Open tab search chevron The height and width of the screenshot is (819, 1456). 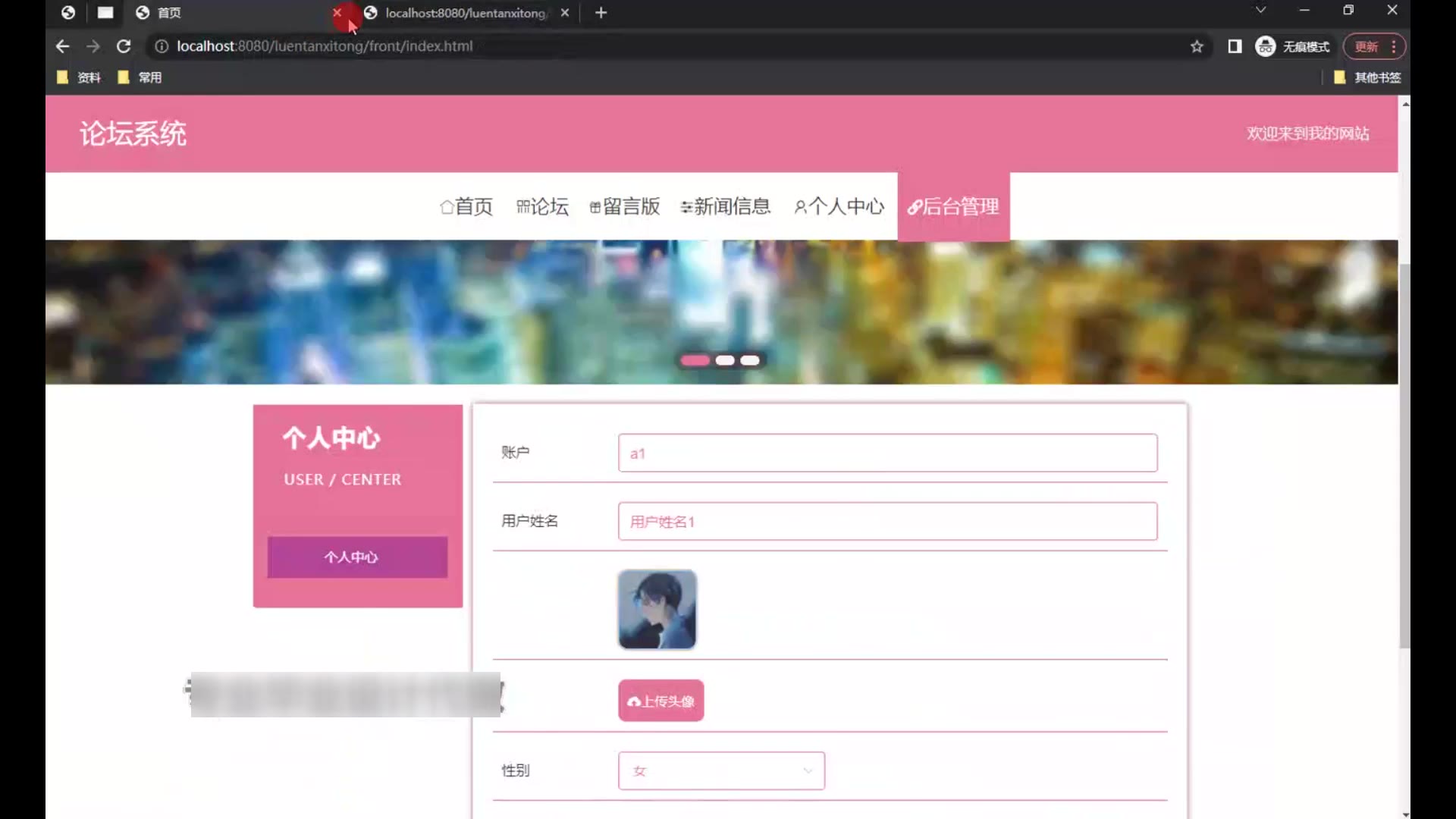1260,10
